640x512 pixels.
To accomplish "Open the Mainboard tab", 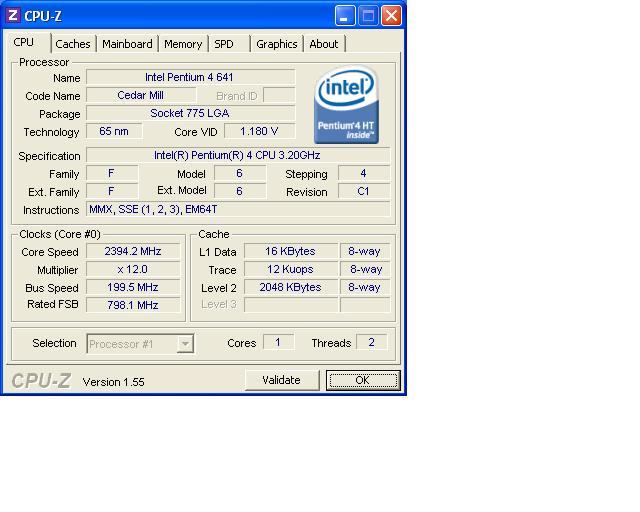I will click(x=127, y=44).
